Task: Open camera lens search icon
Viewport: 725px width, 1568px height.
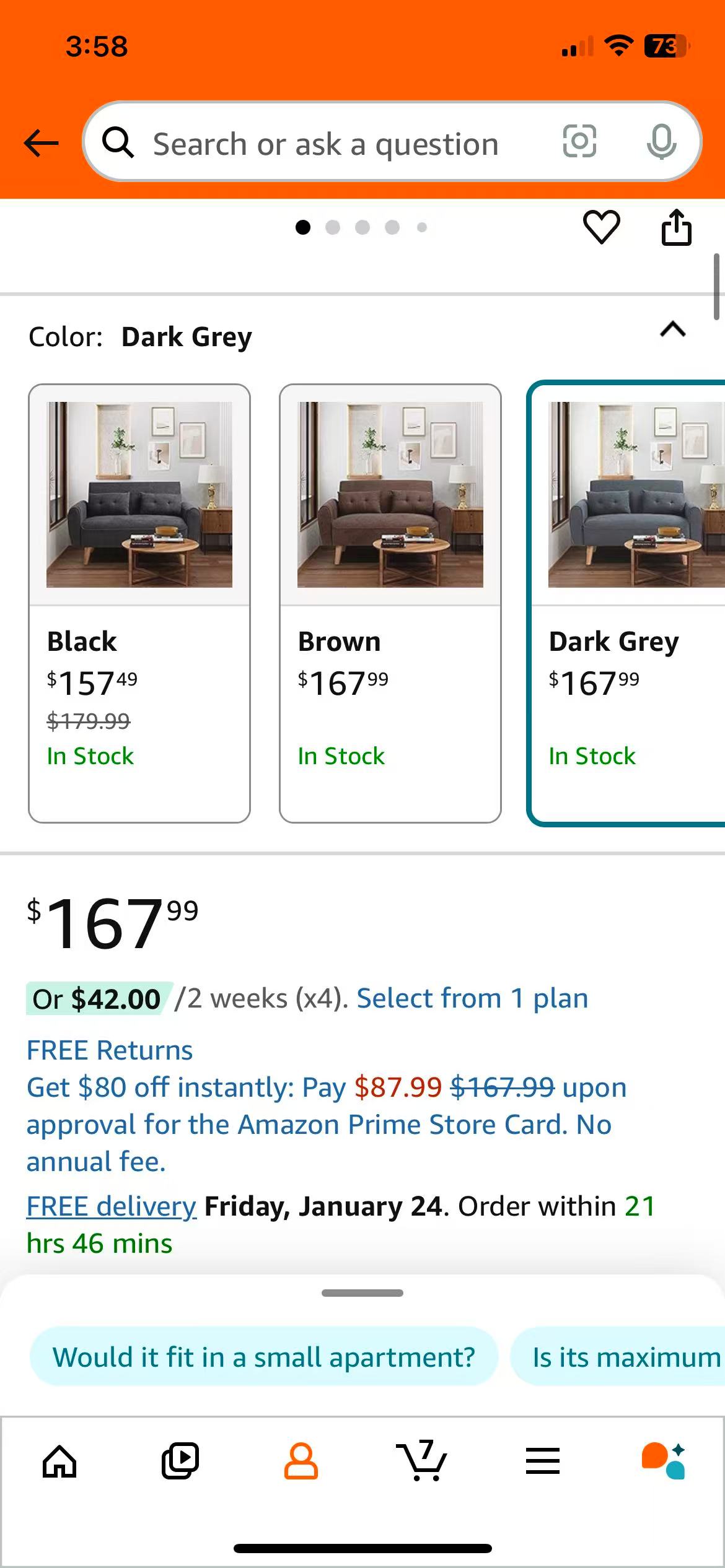Action: [579, 142]
